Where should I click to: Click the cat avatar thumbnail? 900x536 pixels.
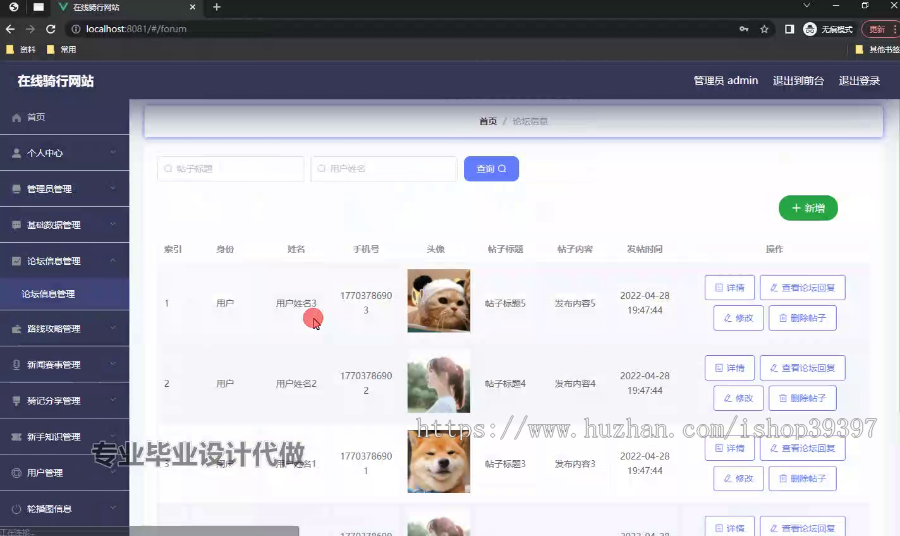pos(439,301)
